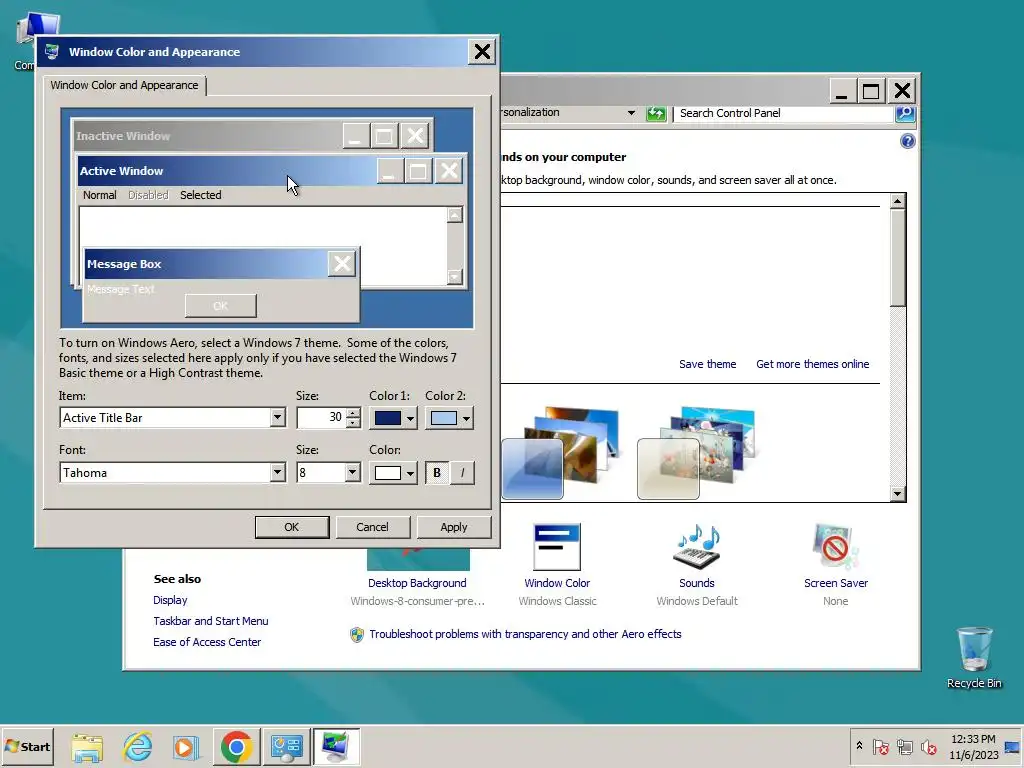Click the Save theme link
This screenshot has width=1024, height=768.
pos(707,364)
